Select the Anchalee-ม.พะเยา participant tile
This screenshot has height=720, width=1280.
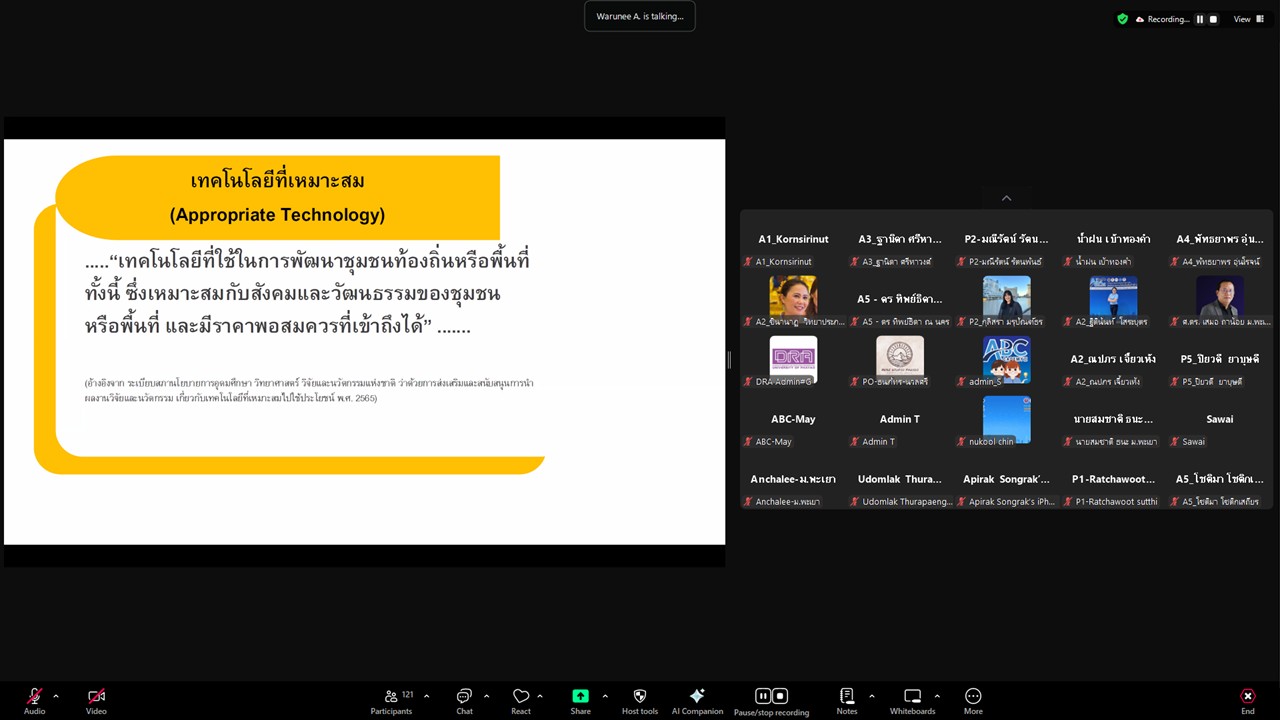pos(793,480)
